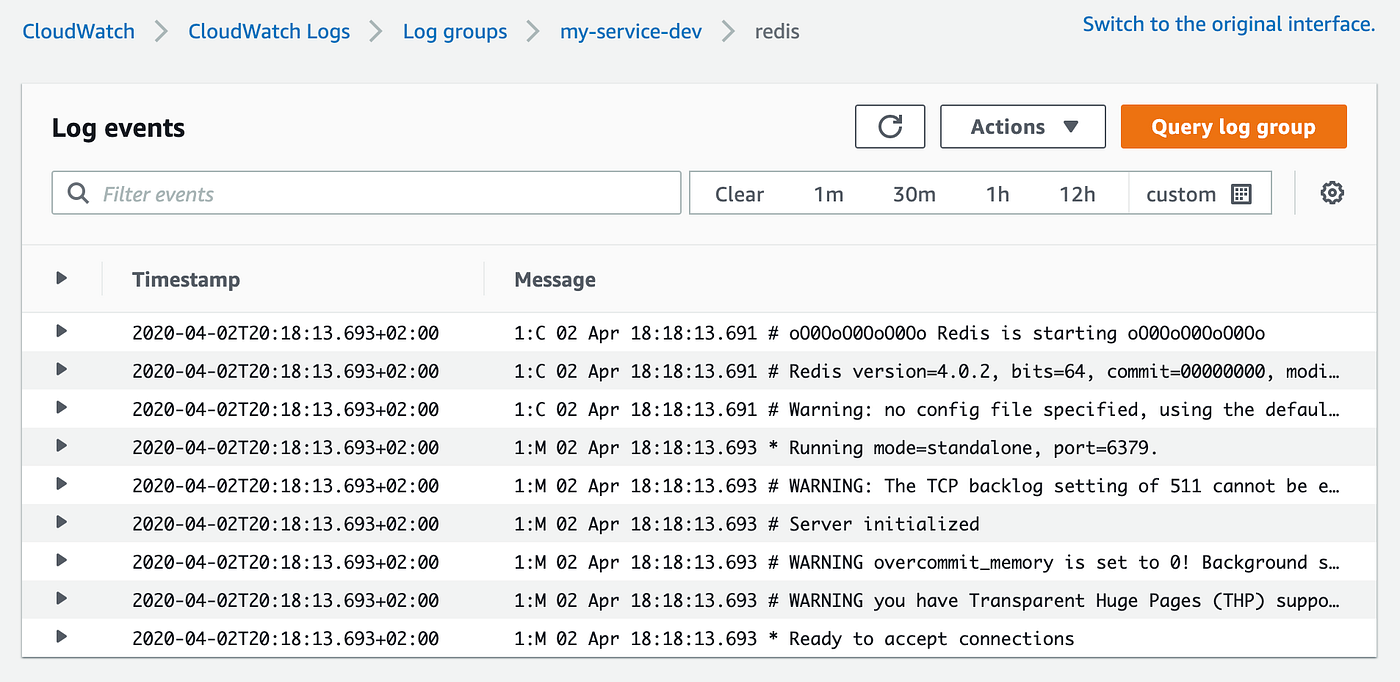
Task: Open the log view settings gear
Action: coord(1332,193)
